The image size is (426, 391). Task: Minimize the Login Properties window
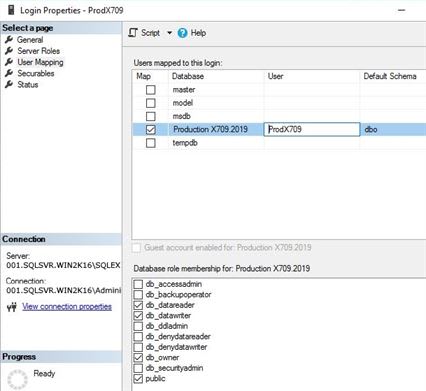[401, 10]
